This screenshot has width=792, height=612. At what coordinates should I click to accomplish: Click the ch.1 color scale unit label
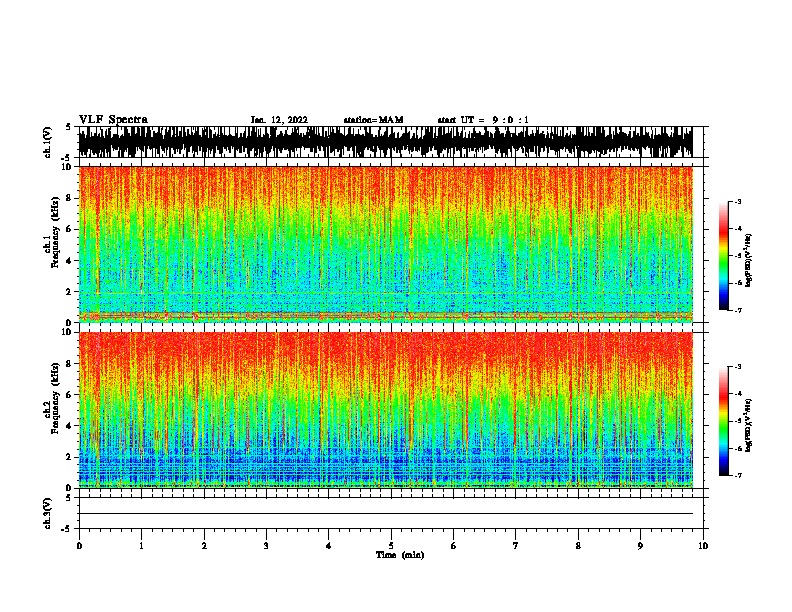(x=748, y=260)
